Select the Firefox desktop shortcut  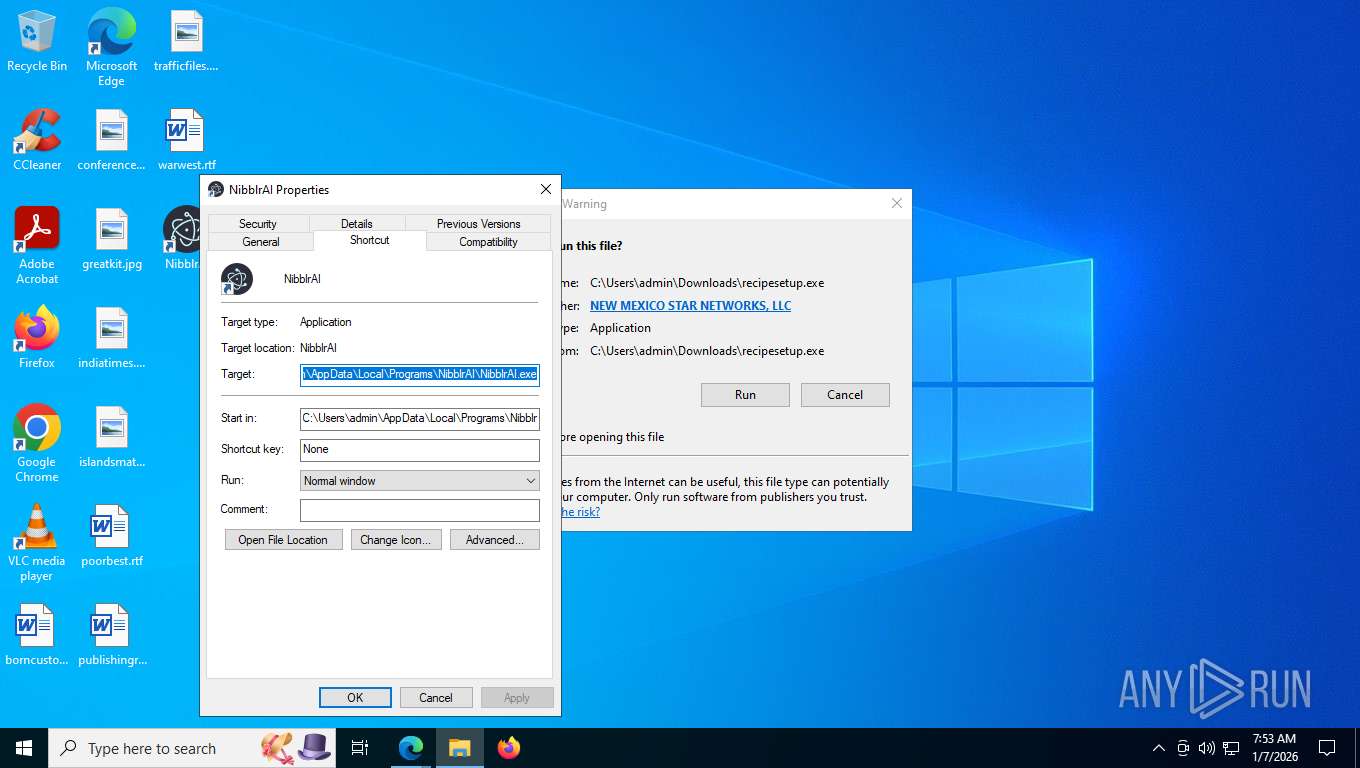37,337
